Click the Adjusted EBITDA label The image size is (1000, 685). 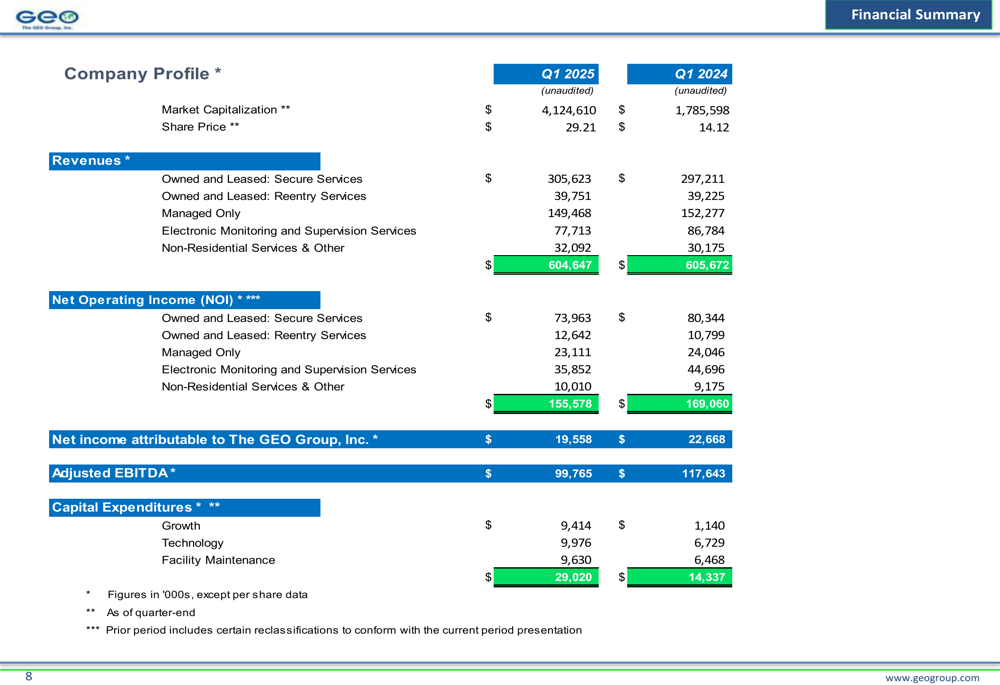pos(114,473)
